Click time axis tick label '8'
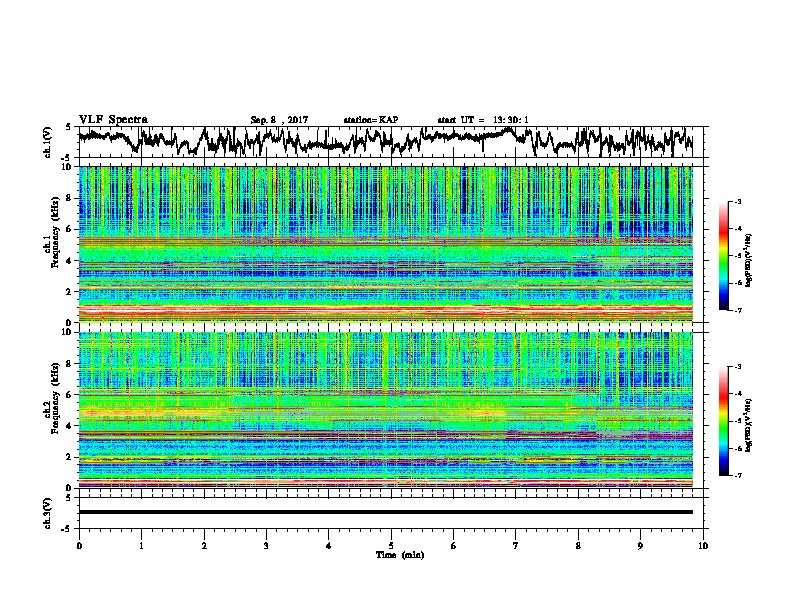 tap(578, 546)
